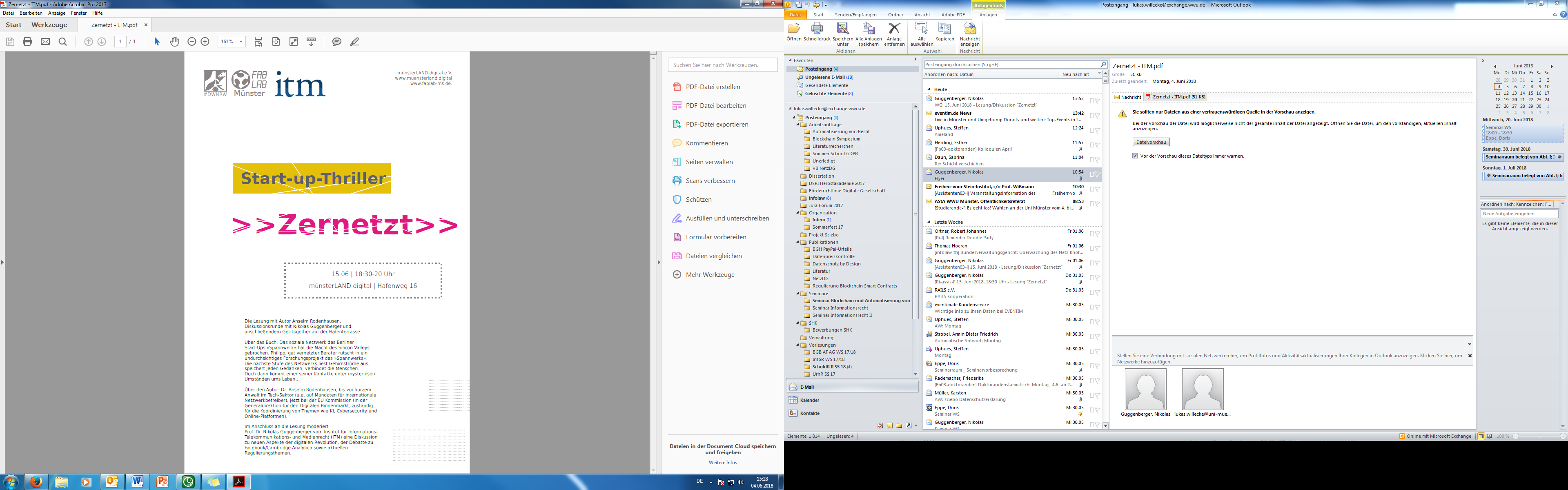Image resolution: width=1568 pixels, height=490 pixels.
Task: Activate the hand pan tool in Acrobat
Action: [175, 41]
